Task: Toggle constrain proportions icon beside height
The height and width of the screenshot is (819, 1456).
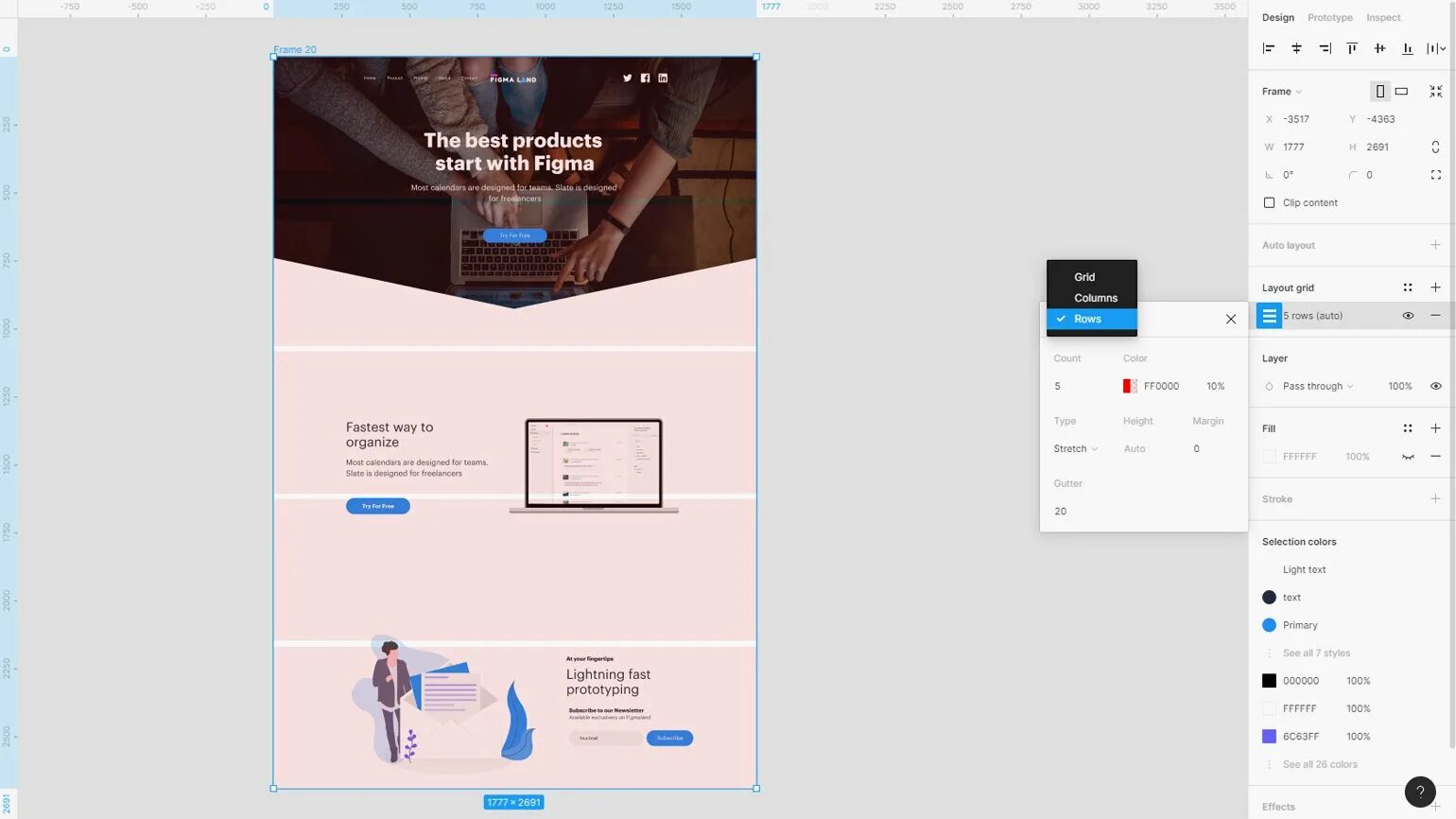Action: tap(1435, 148)
